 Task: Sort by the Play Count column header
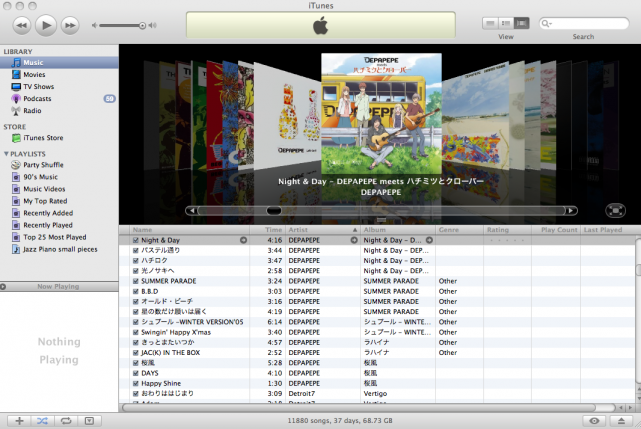point(556,230)
